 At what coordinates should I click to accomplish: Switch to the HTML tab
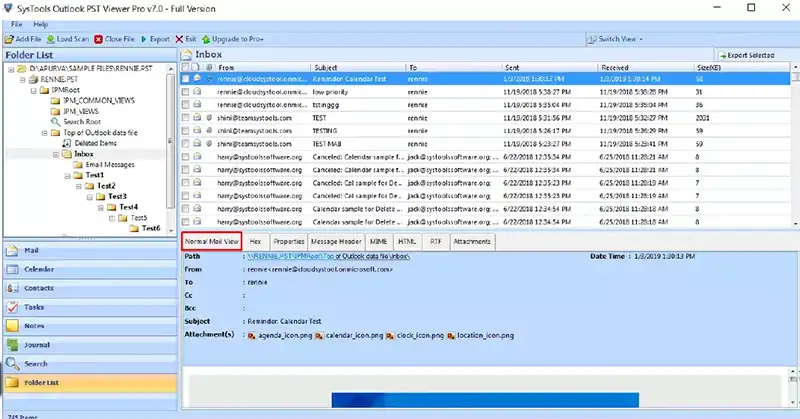pos(407,241)
